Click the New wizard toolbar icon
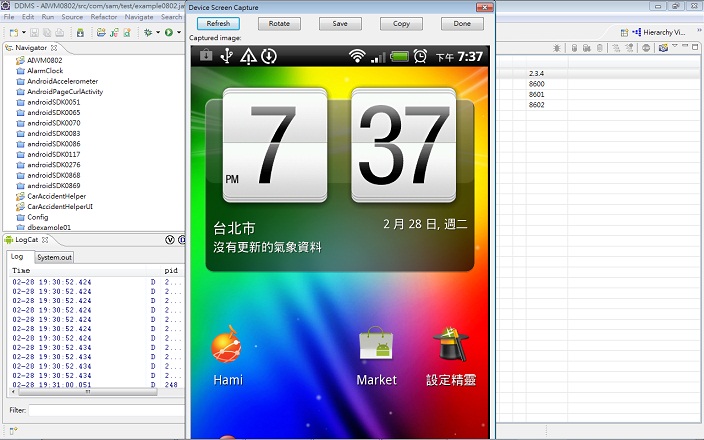Screen dimensions: 704x440 pyautogui.click(x=14, y=32)
